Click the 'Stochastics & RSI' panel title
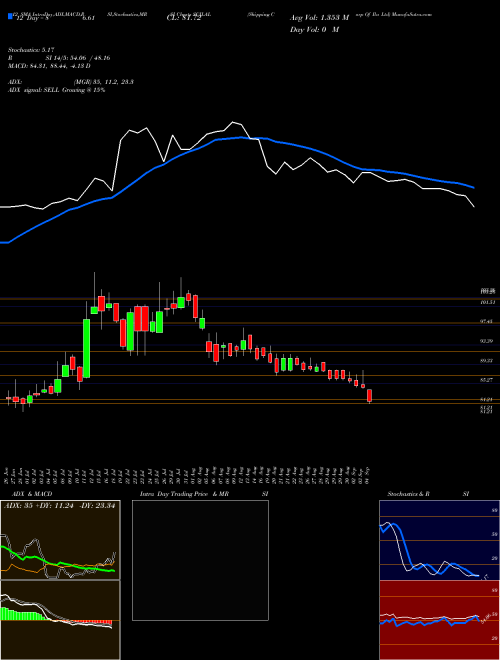The height and width of the screenshot is (660, 500). (x=428, y=494)
